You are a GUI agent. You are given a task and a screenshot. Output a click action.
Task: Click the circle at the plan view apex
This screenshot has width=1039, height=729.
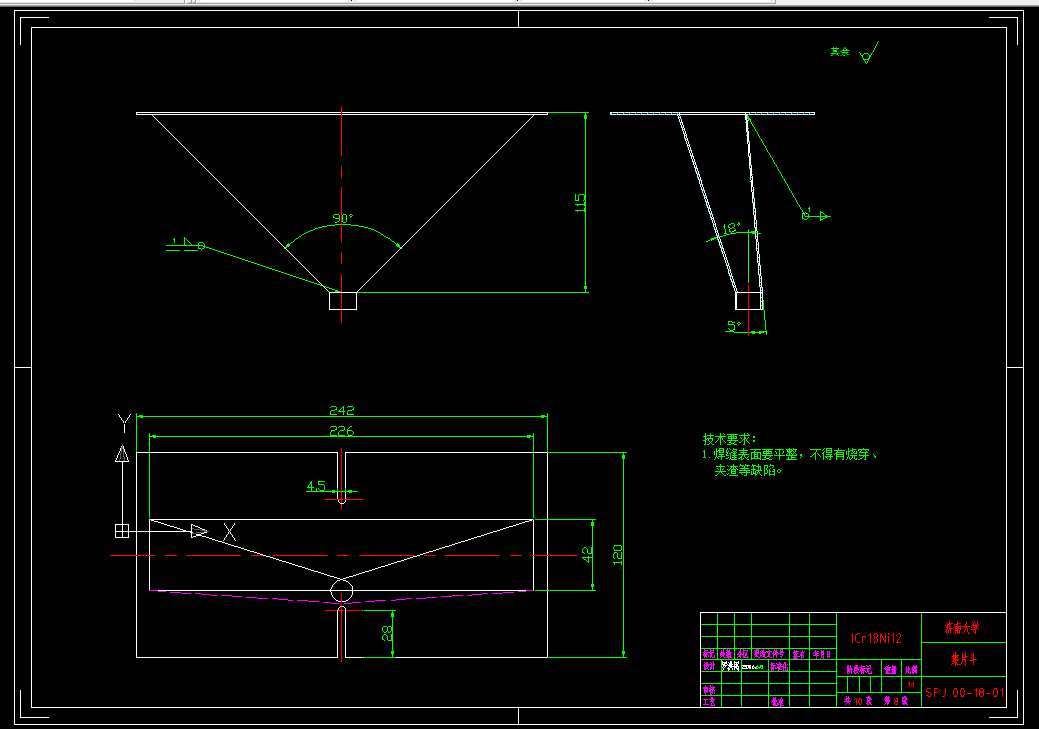tap(341, 590)
